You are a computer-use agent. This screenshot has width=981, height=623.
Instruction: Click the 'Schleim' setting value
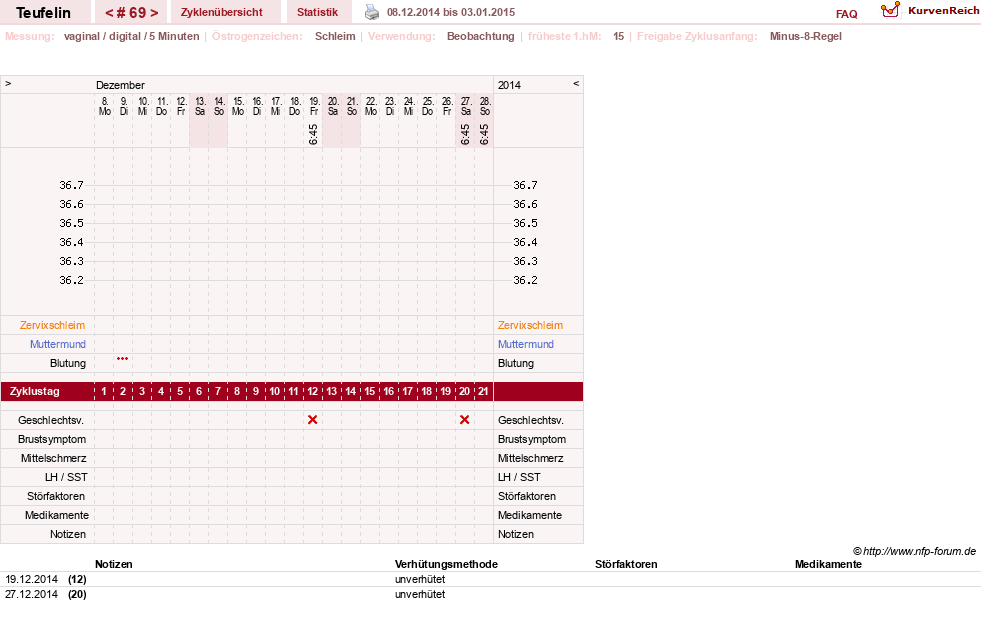[x=335, y=36]
